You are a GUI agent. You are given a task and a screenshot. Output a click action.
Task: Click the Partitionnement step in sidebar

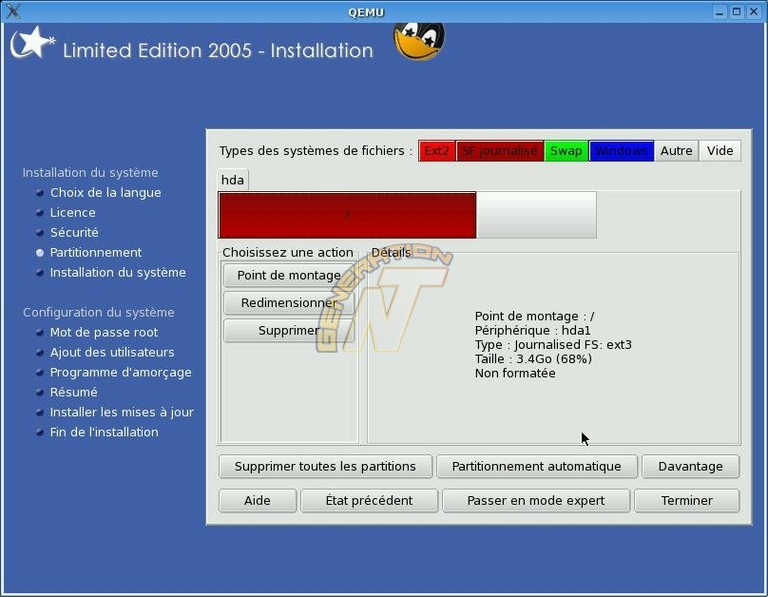(x=96, y=253)
